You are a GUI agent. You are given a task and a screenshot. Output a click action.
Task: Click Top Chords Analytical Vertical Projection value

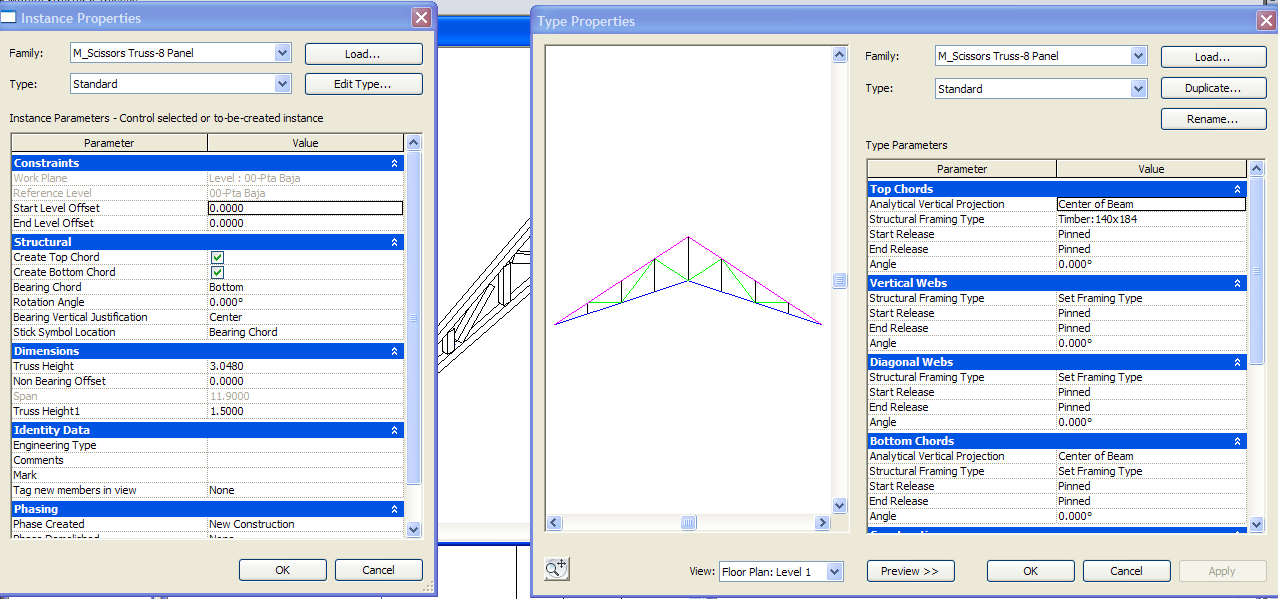tap(1151, 204)
